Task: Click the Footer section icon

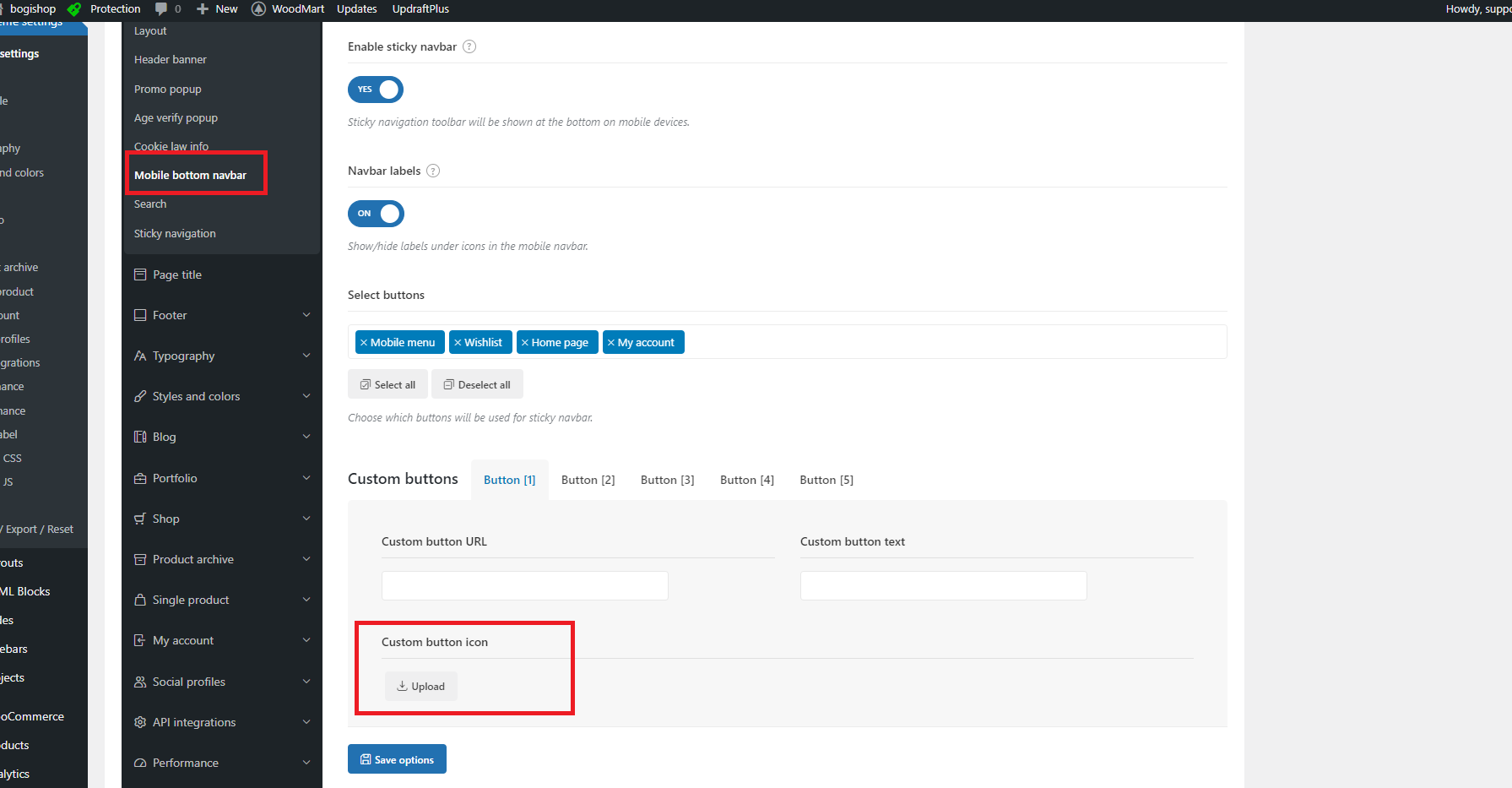Action: point(140,315)
